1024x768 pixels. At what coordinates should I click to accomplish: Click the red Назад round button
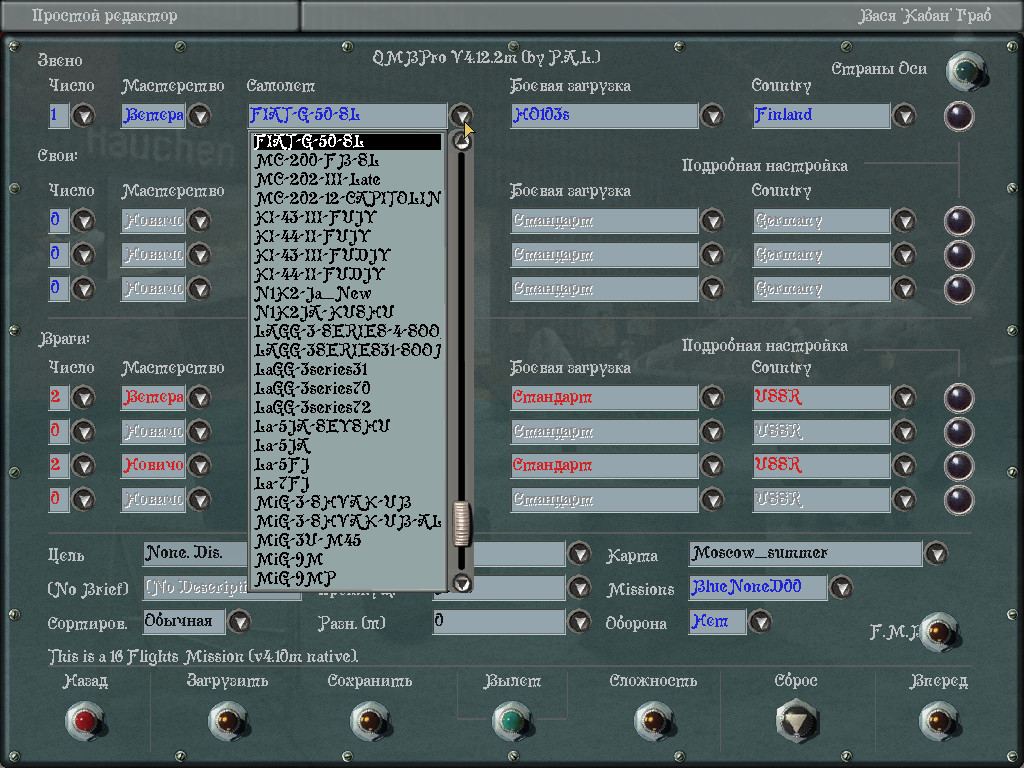[85, 721]
